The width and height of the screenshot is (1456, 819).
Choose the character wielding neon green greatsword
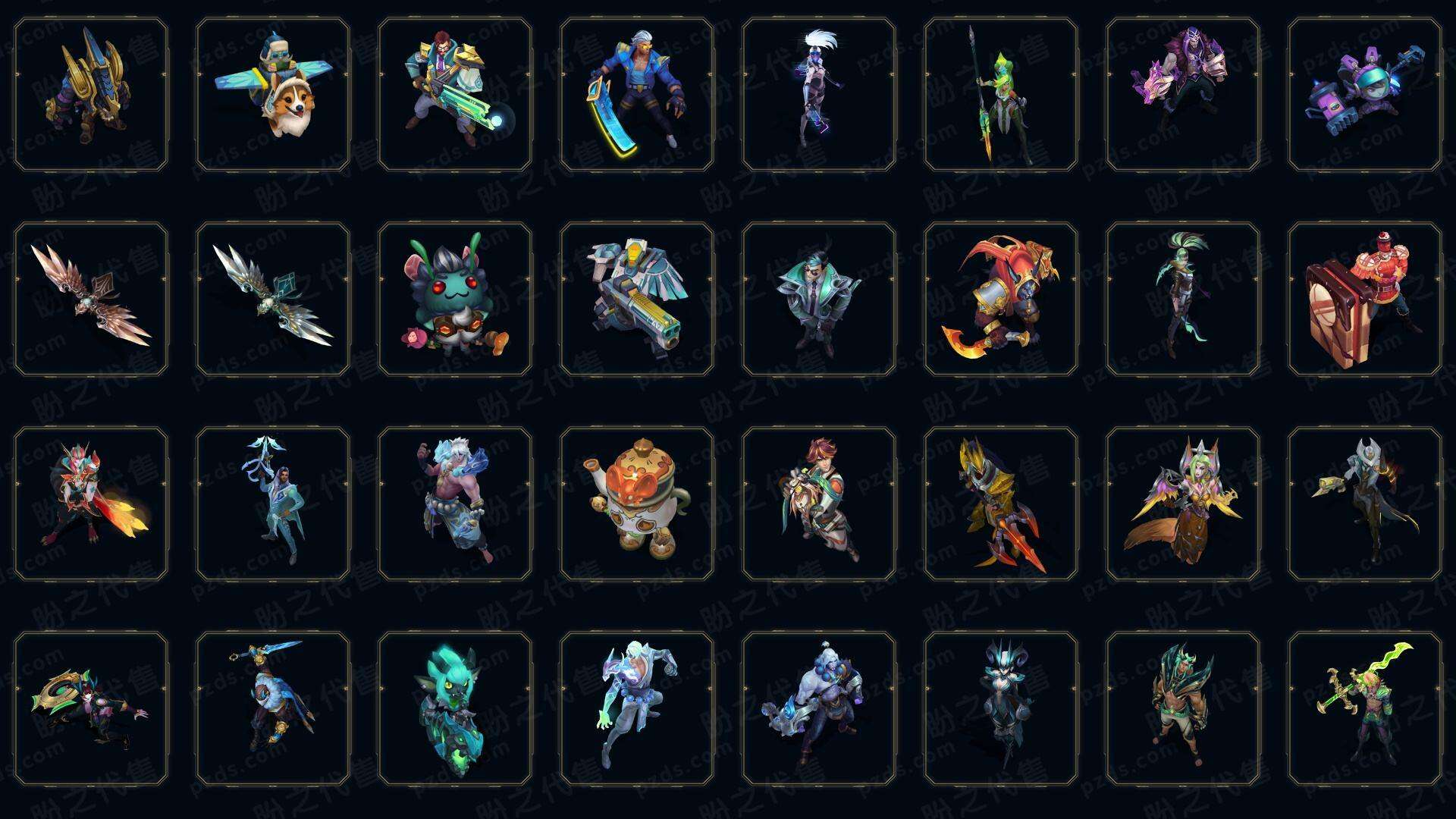coord(1365,709)
